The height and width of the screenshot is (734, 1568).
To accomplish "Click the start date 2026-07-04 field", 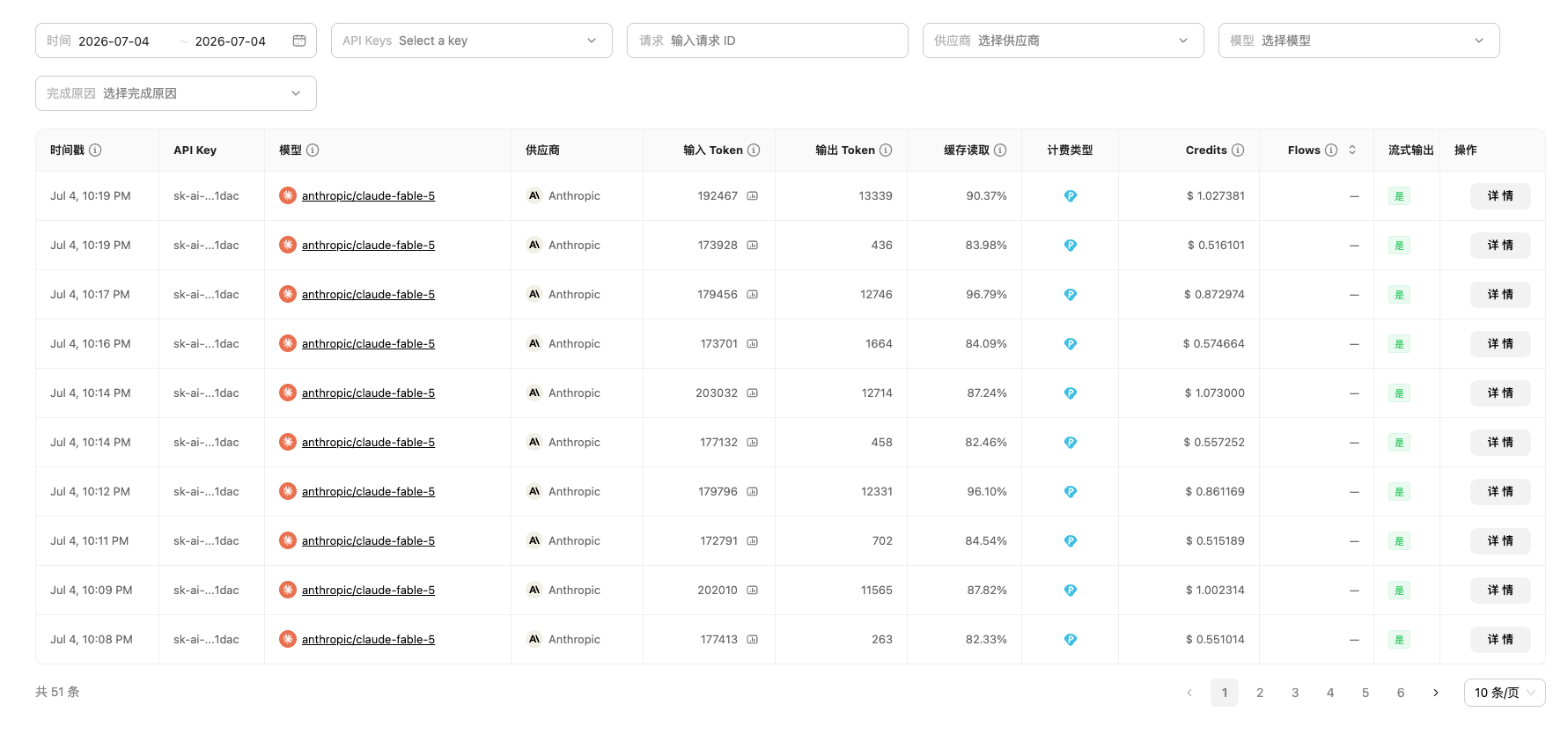I will click(114, 41).
